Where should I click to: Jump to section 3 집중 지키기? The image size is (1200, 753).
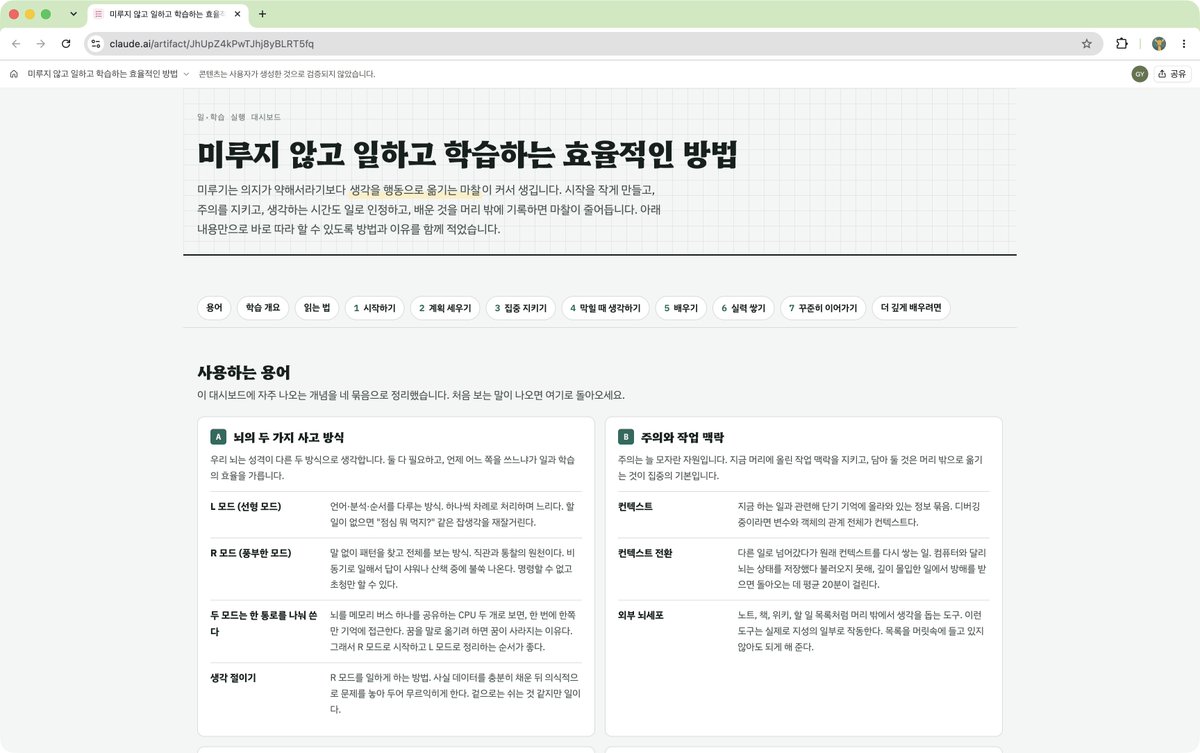click(x=521, y=308)
